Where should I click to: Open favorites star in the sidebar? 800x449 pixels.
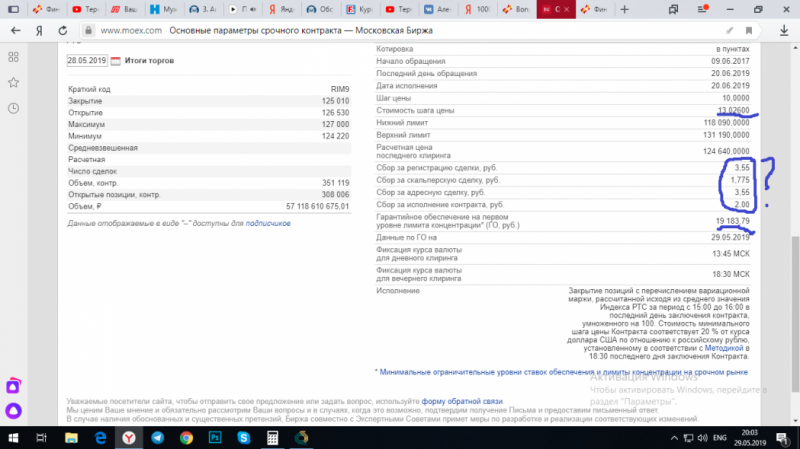pos(14,82)
